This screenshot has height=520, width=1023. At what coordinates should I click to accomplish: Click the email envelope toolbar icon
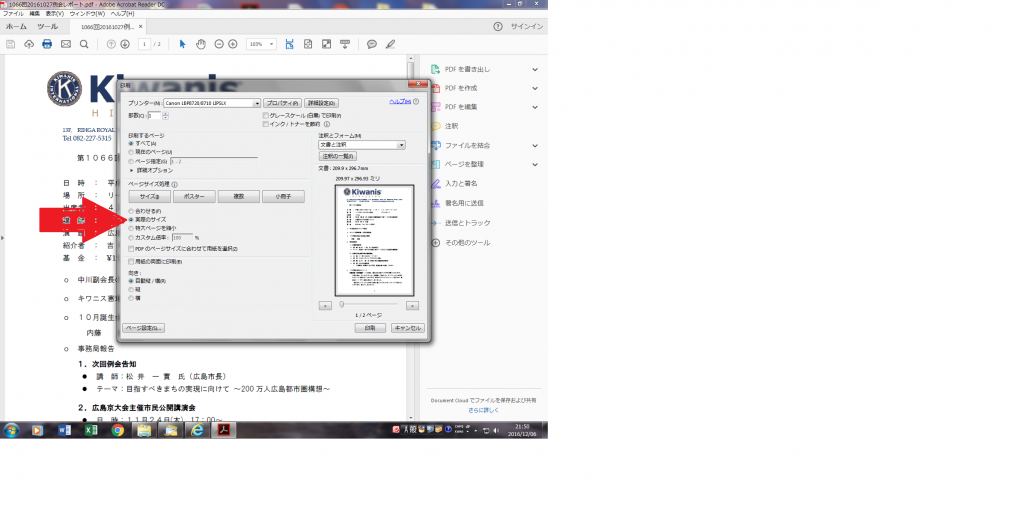tap(66, 44)
